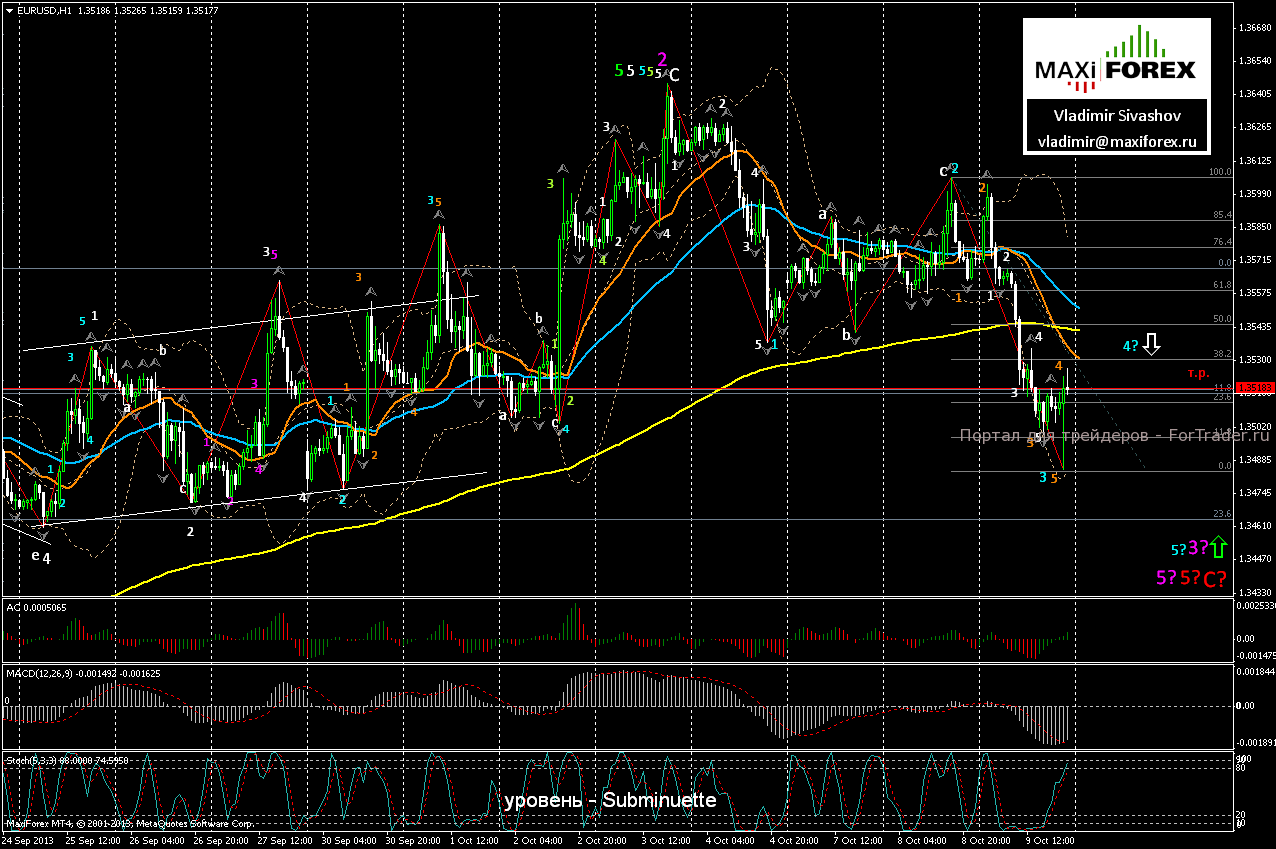Click the red t.p. take-profit label
The height and width of the screenshot is (849, 1276).
[x=1198, y=372]
